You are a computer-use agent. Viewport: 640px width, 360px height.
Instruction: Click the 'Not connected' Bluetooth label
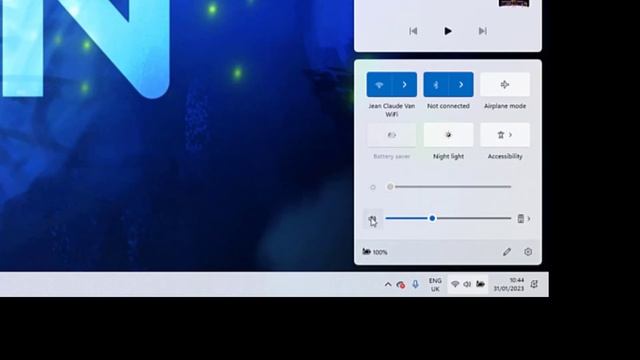click(x=448, y=106)
